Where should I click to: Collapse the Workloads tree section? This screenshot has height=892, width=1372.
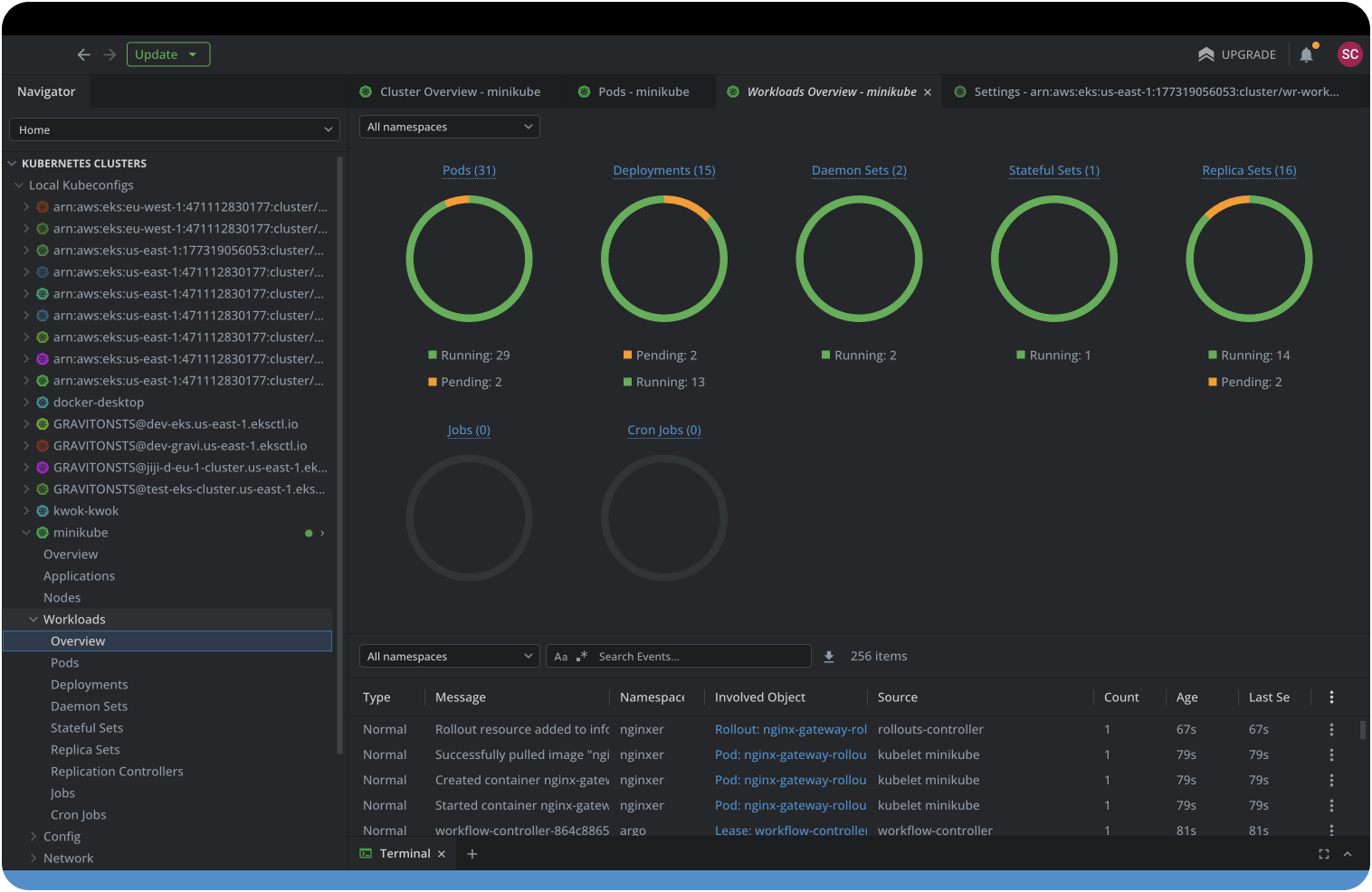[33, 620]
